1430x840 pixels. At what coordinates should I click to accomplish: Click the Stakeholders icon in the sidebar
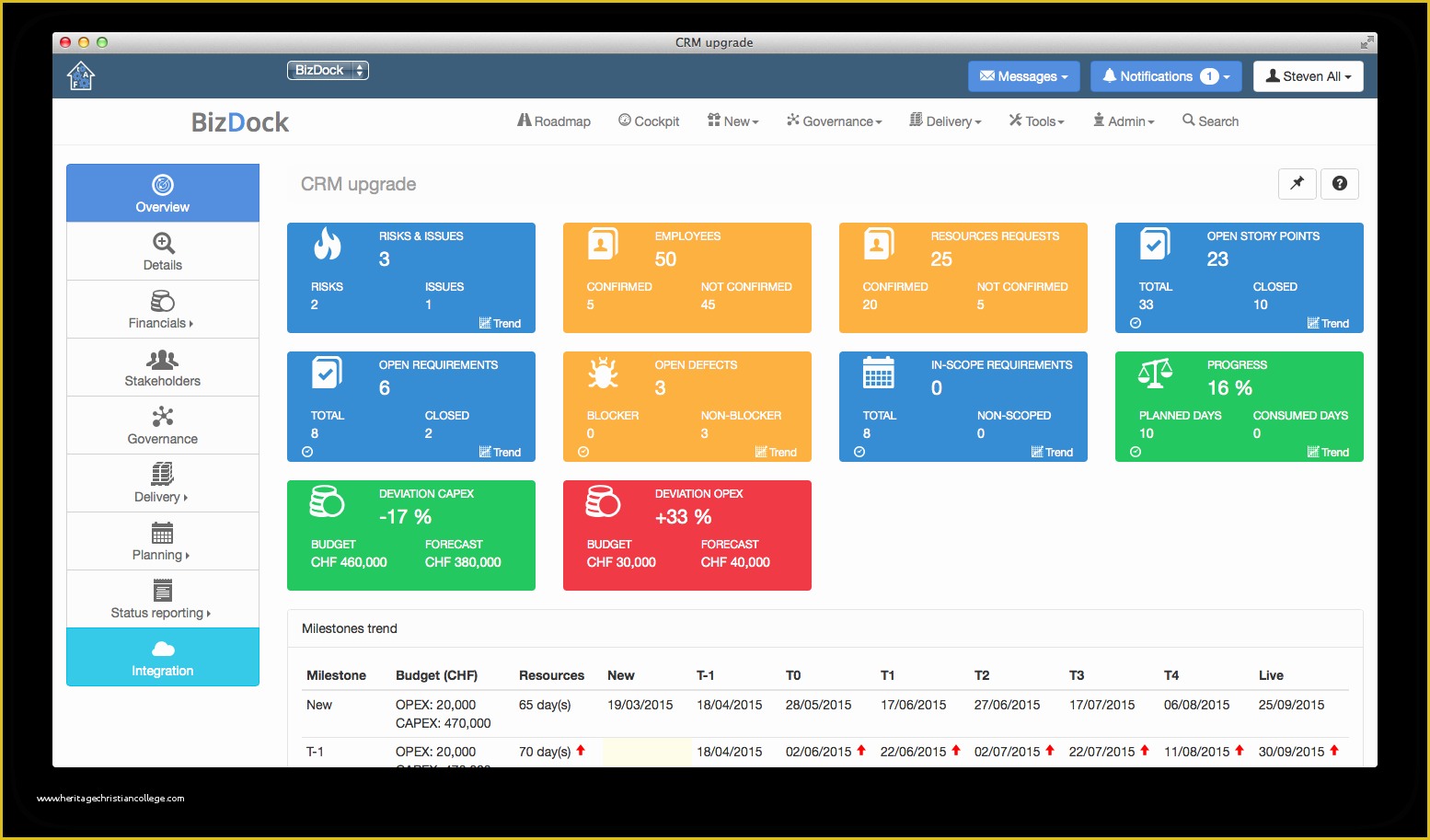pyautogui.click(x=162, y=362)
